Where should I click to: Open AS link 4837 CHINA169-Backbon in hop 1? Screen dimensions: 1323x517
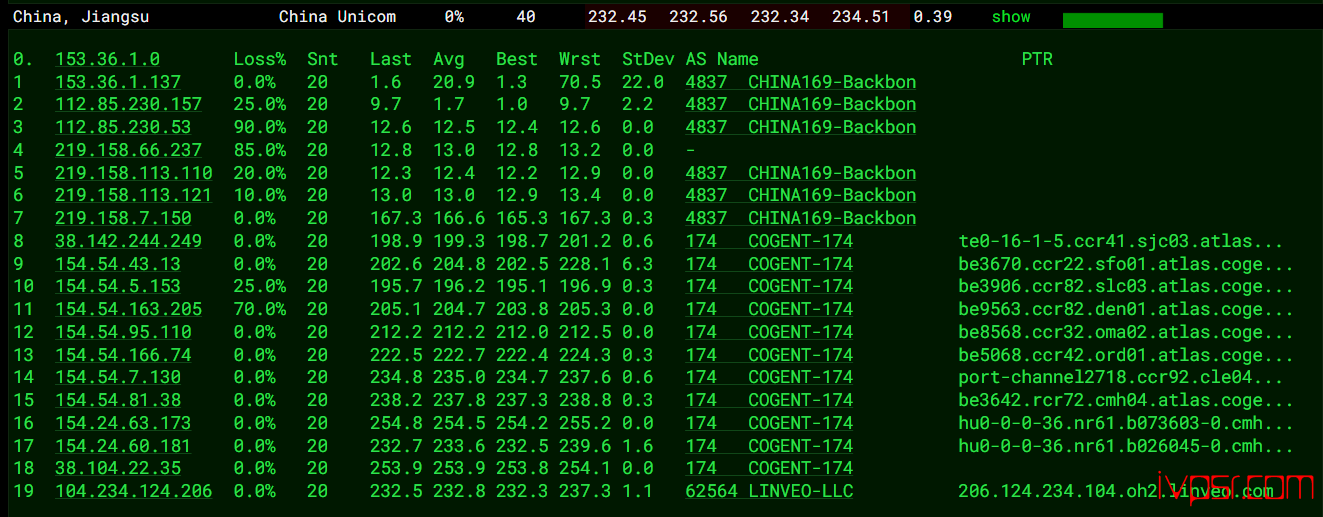pyautogui.click(x=801, y=82)
